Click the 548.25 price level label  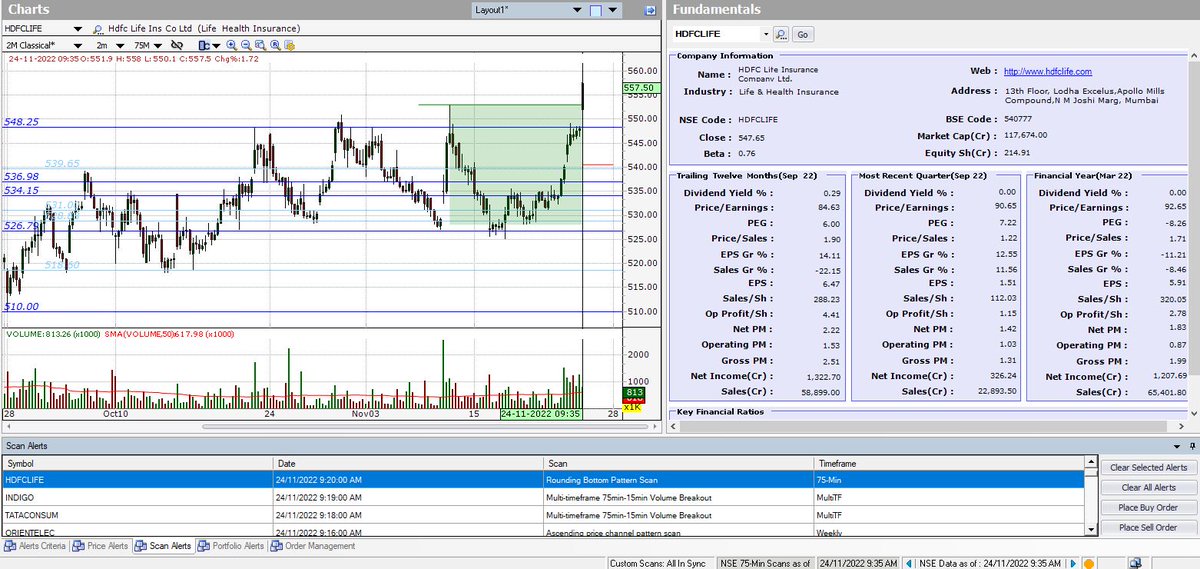coord(21,121)
